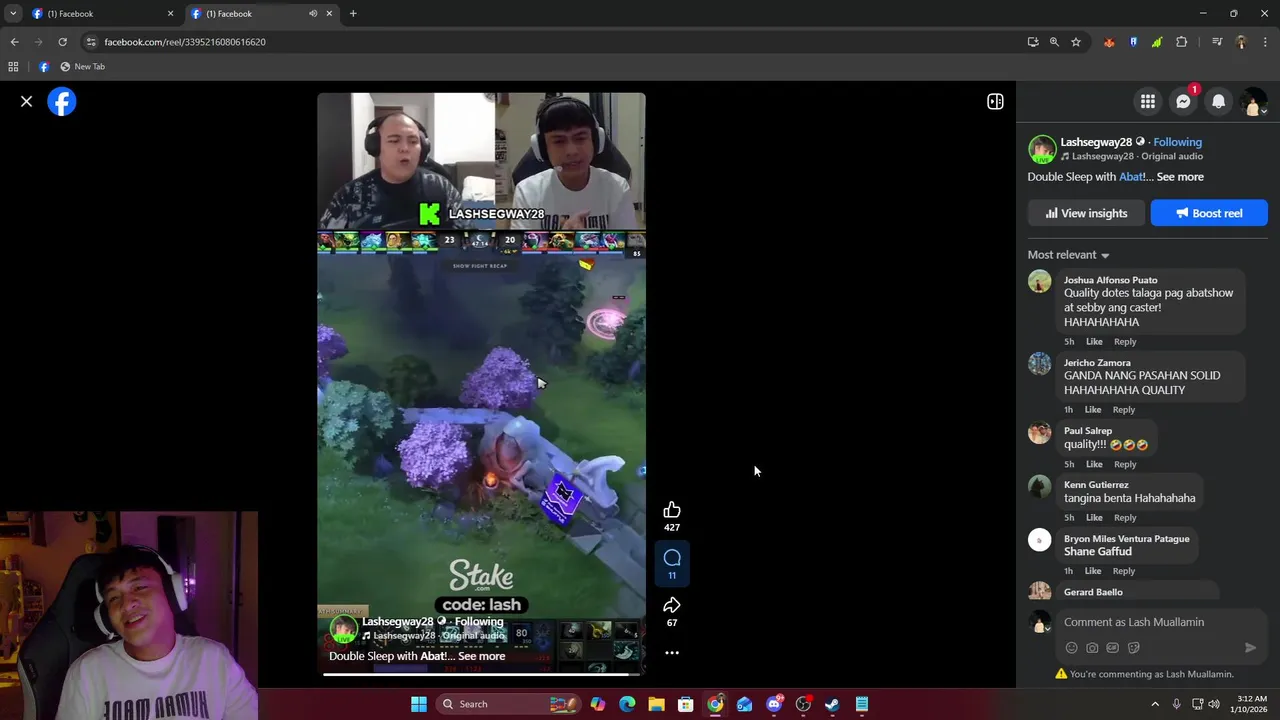Like Jericho Zamora's comment
Image resolution: width=1280 pixels, height=720 pixels.
(1093, 410)
